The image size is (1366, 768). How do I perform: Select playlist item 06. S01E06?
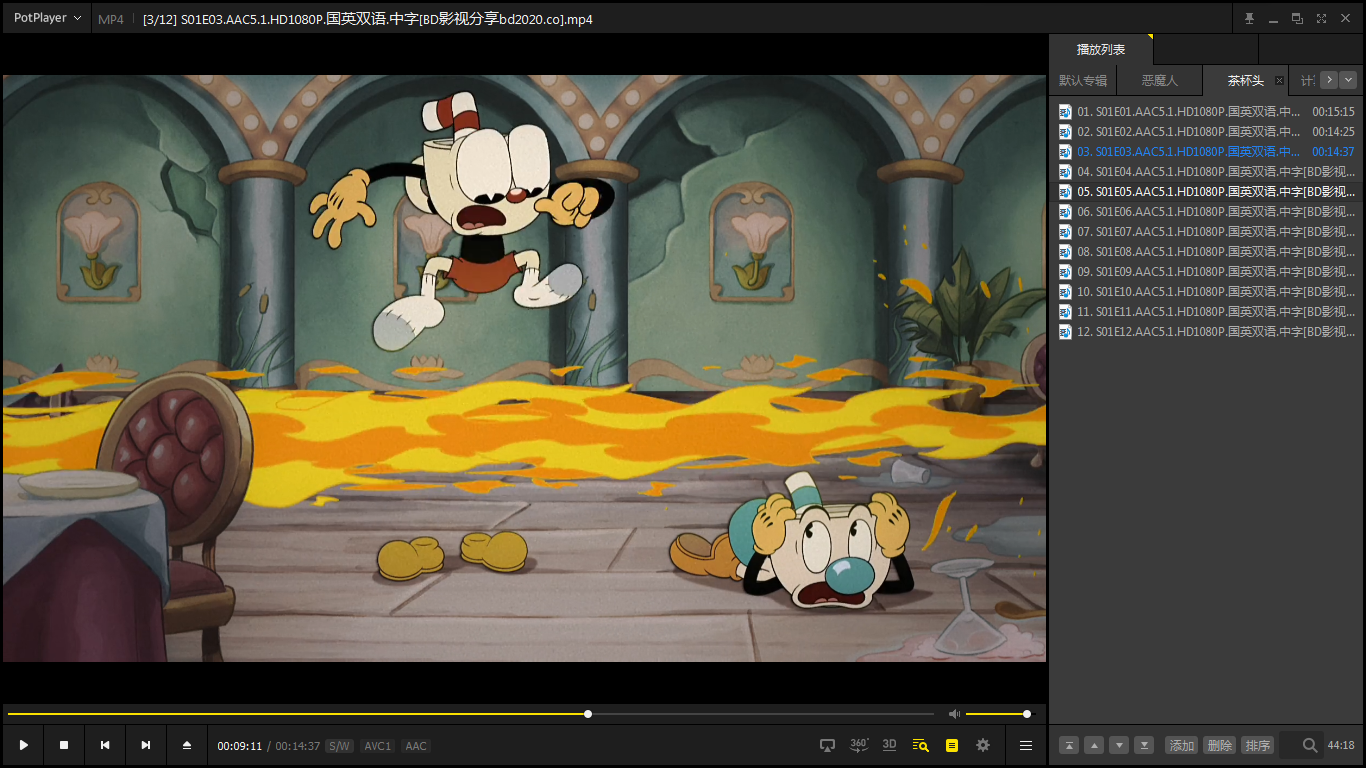click(x=1206, y=212)
